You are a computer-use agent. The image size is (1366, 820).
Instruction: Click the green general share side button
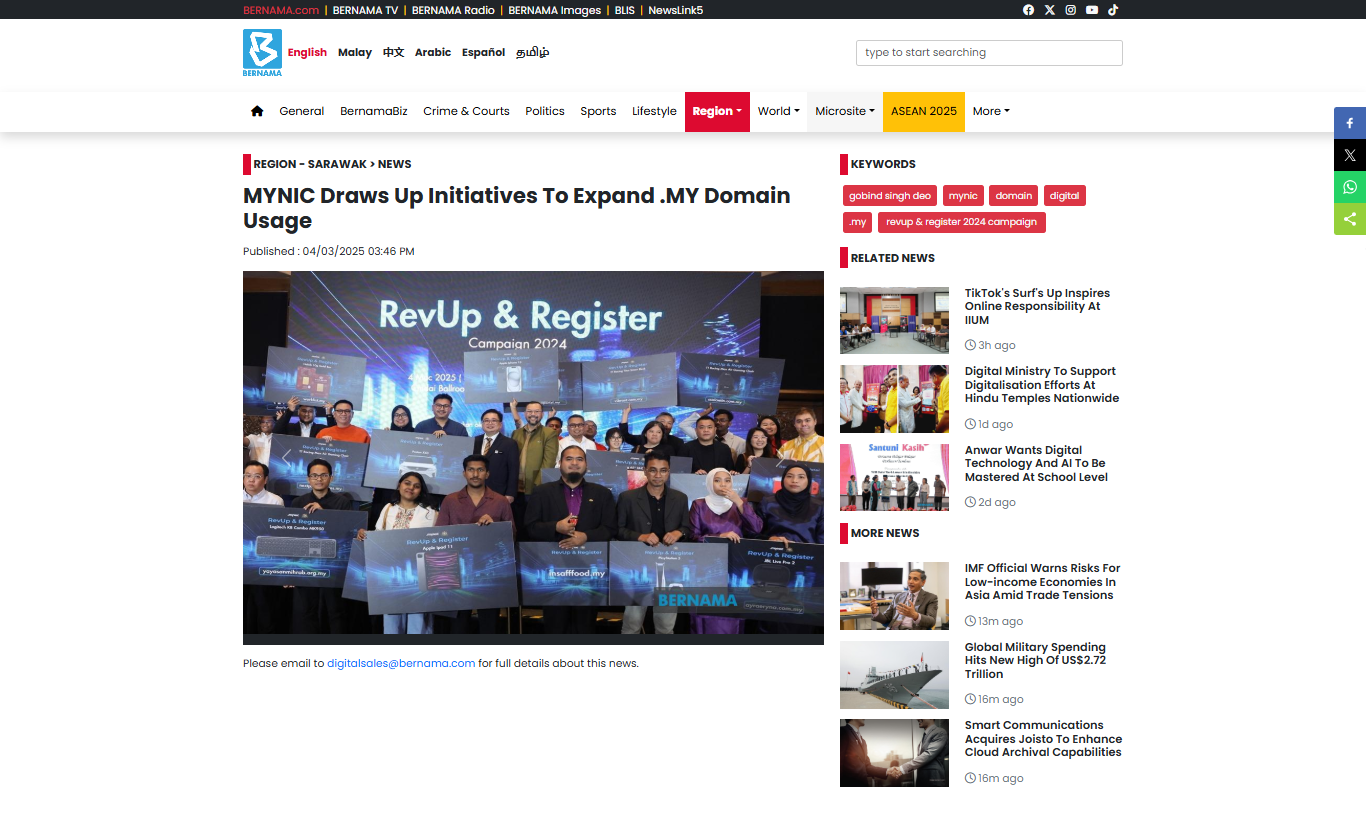[1349, 219]
